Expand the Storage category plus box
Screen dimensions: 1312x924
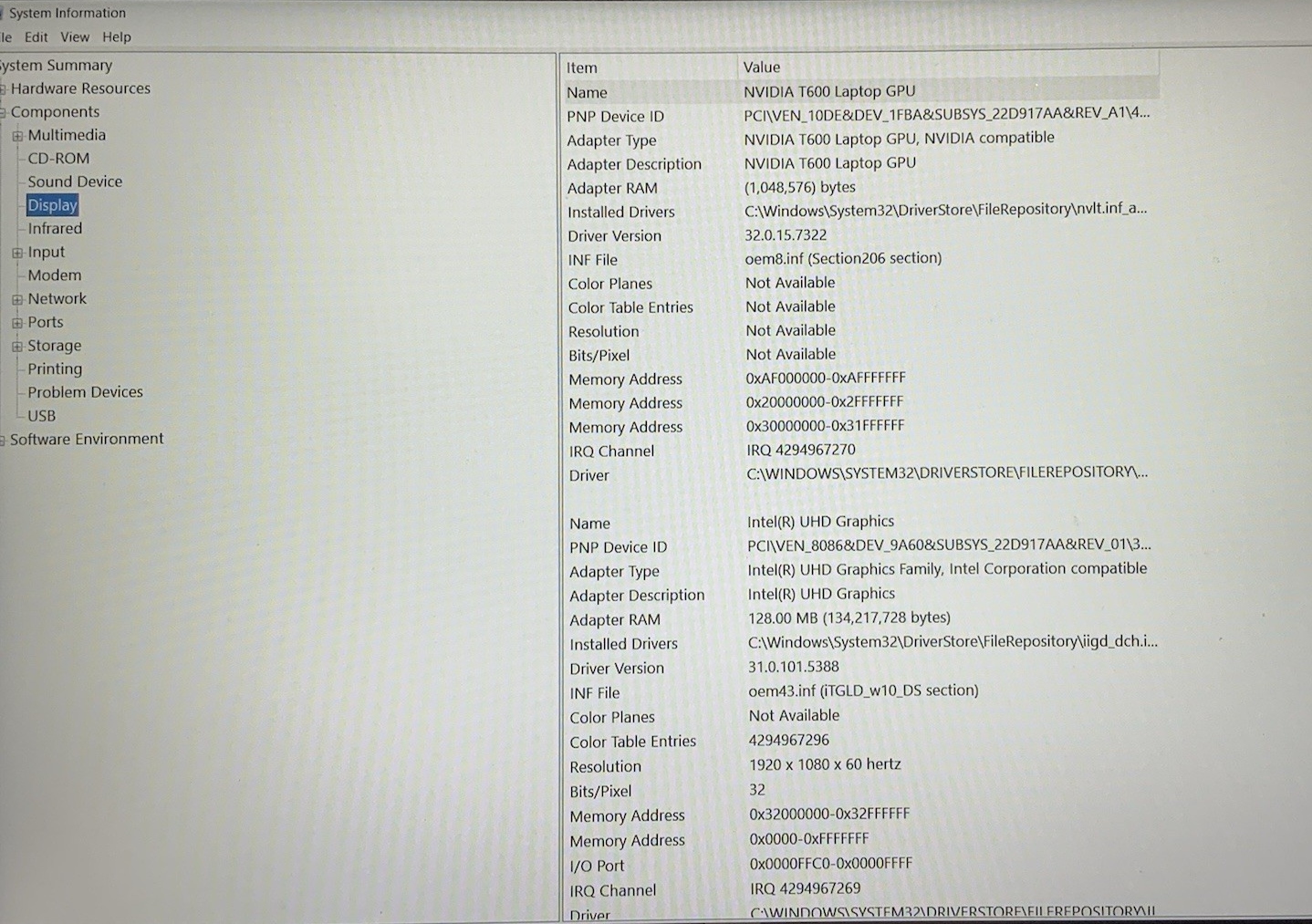[x=17, y=347]
